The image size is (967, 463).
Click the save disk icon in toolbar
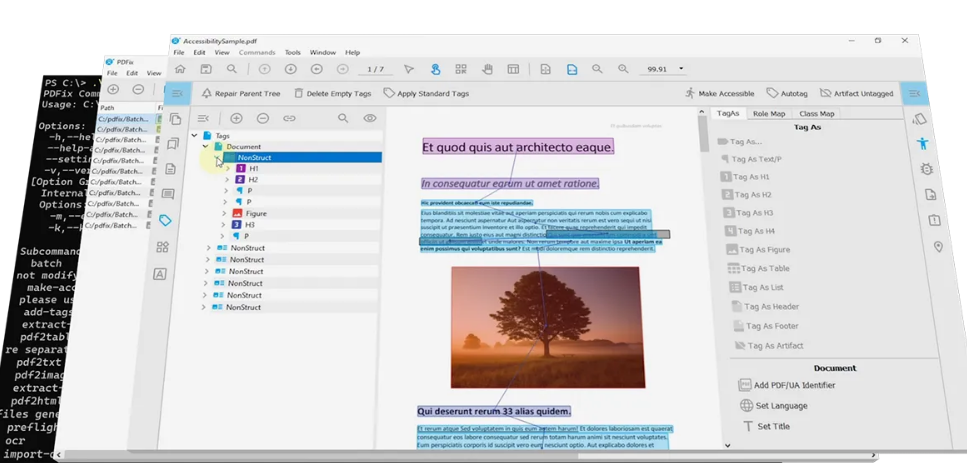pyautogui.click(x=206, y=69)
